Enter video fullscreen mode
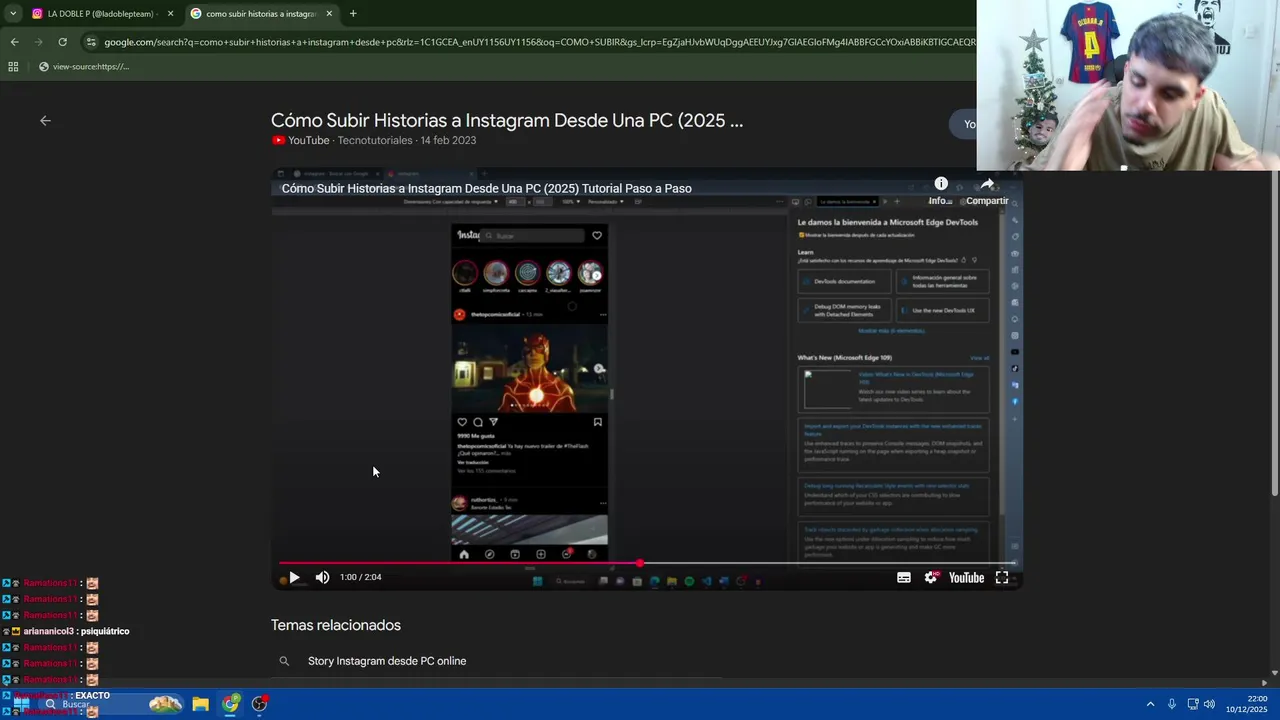The image size is (1280, 720). [x=1002, y=577]
